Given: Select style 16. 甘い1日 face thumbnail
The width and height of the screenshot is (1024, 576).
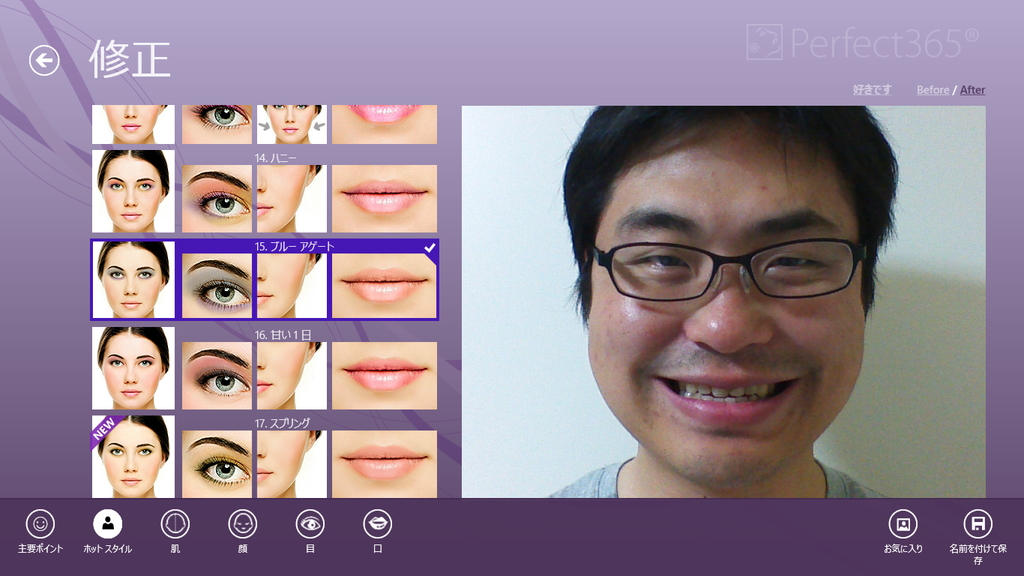Looking at the screenshot, I should point(133,368).
